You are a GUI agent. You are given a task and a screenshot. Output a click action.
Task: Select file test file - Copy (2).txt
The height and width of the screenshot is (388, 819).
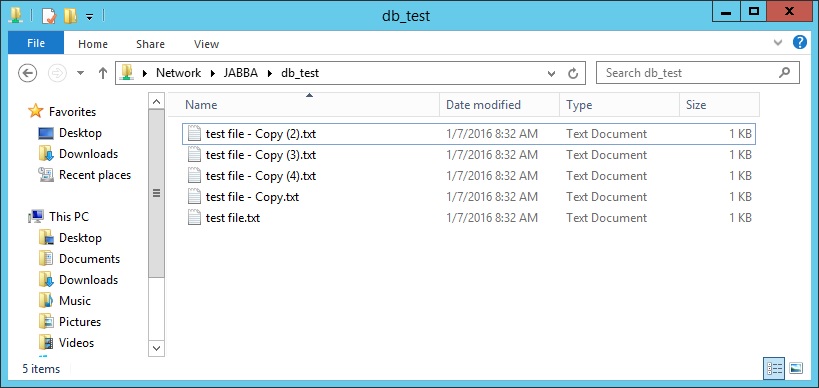[469, 134]
